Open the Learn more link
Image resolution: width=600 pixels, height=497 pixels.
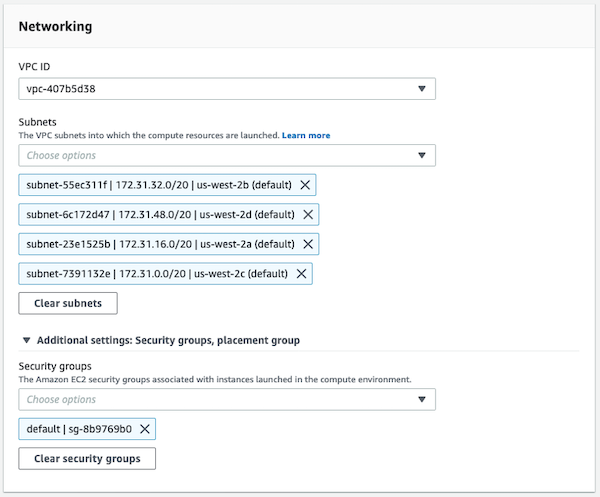click(x=306, y=135)
